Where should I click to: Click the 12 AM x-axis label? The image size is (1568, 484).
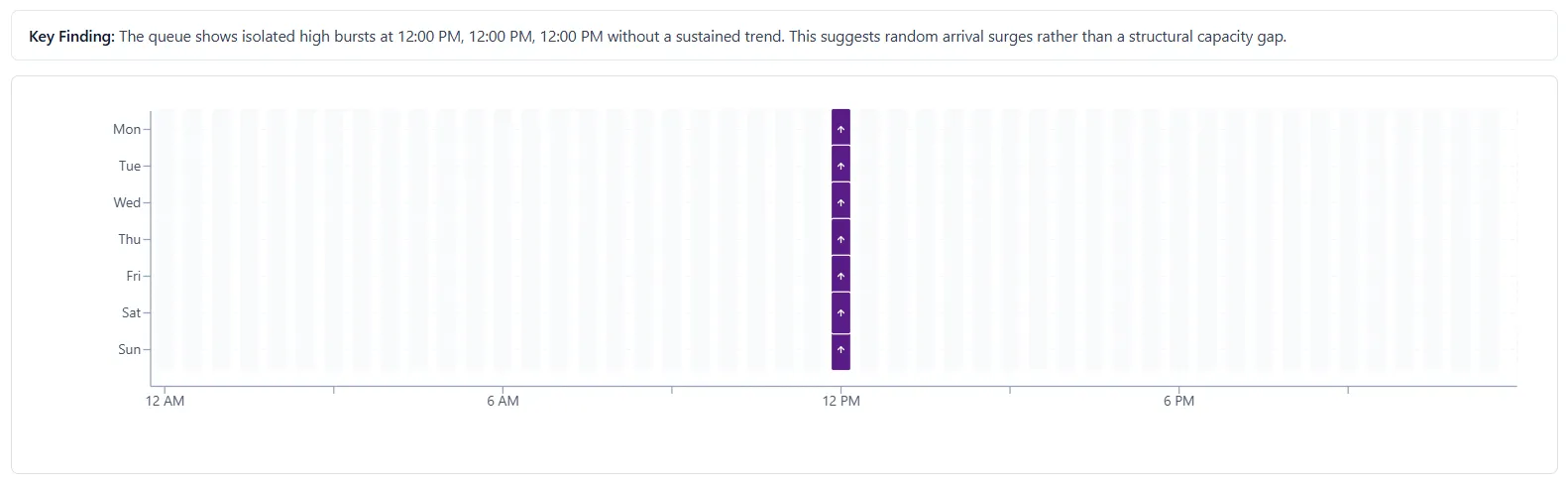click(165, 401)
